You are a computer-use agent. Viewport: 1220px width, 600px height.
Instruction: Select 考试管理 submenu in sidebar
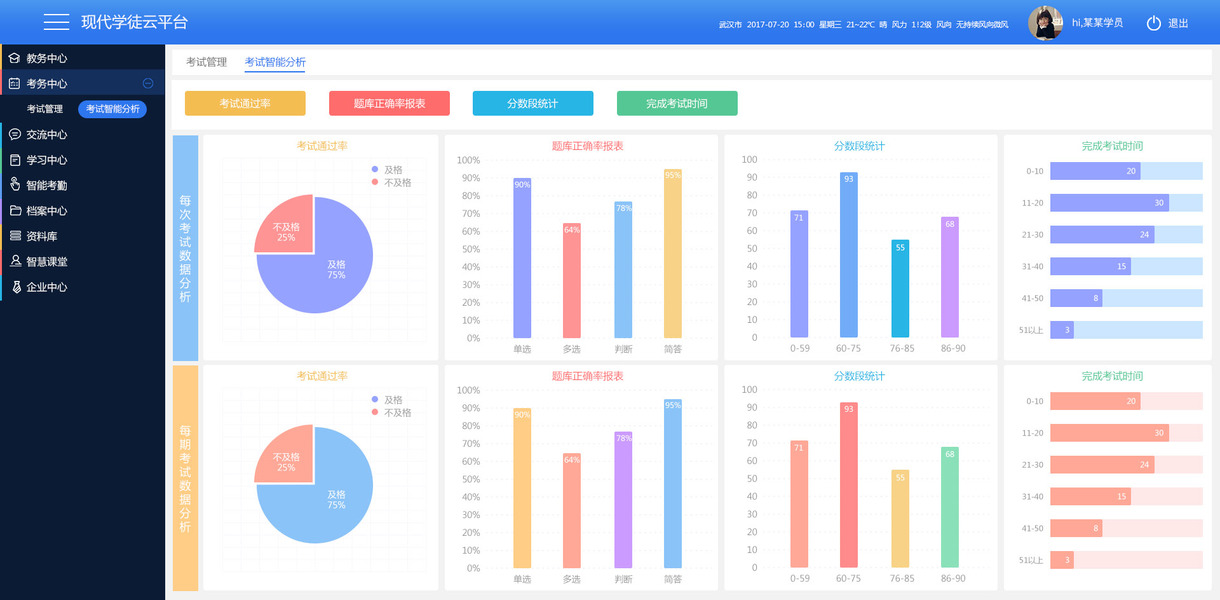(45, 109)
